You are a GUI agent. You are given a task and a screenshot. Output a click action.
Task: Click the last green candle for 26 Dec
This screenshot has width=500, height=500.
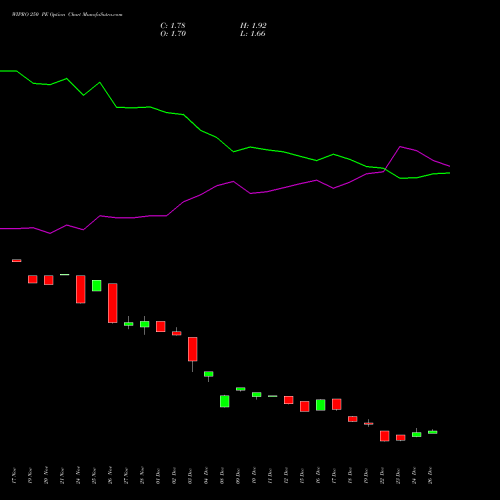coord(433,432)
